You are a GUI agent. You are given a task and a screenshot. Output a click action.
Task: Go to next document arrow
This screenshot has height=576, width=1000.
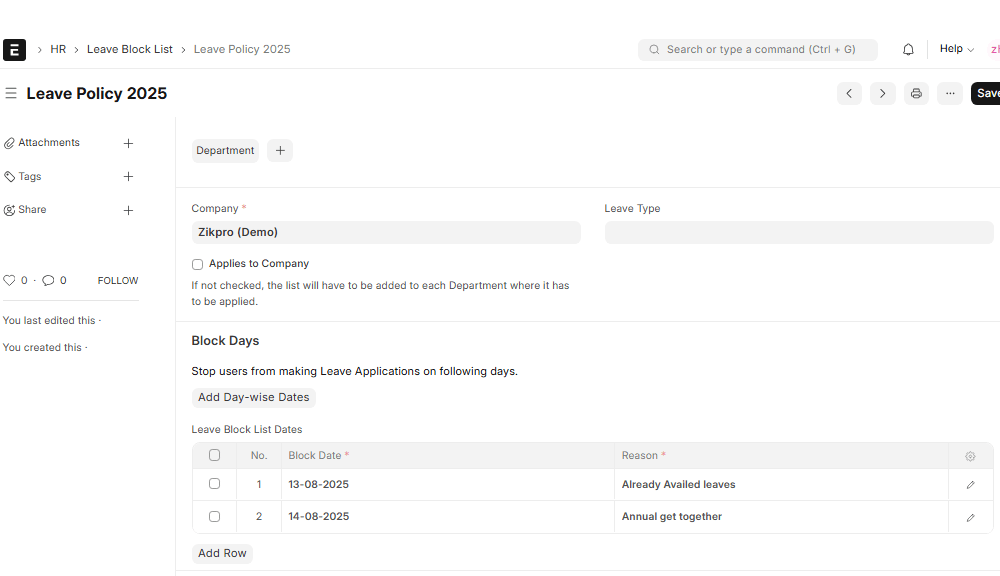pyautogui.click(x=883, y=93)
